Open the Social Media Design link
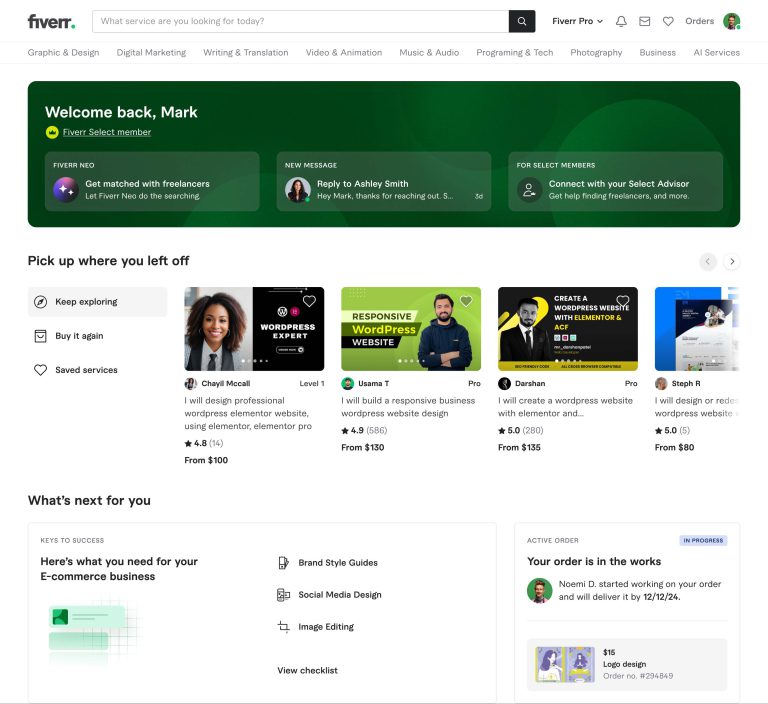The image size is (768, 704). (x=339, y=595)
